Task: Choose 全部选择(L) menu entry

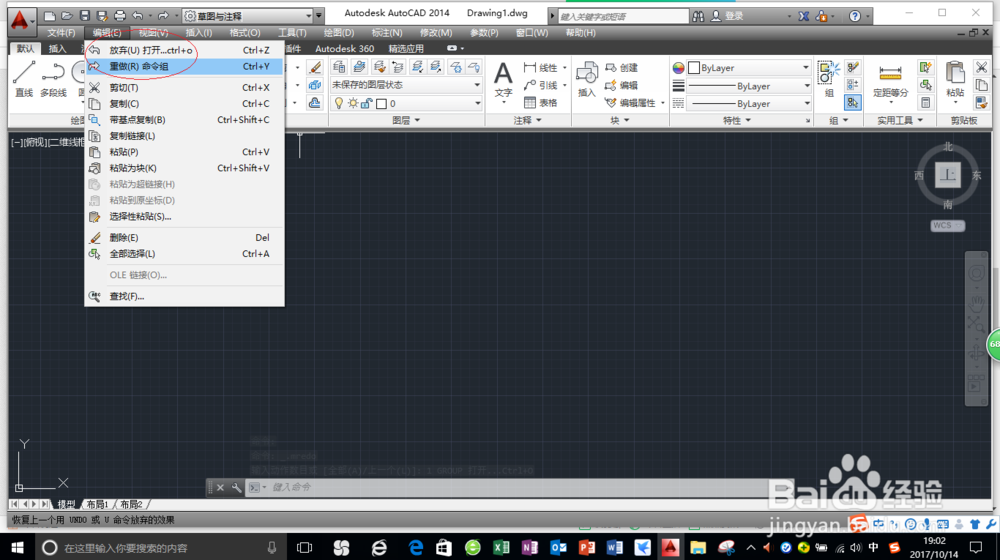Action: tap(184, 254)
